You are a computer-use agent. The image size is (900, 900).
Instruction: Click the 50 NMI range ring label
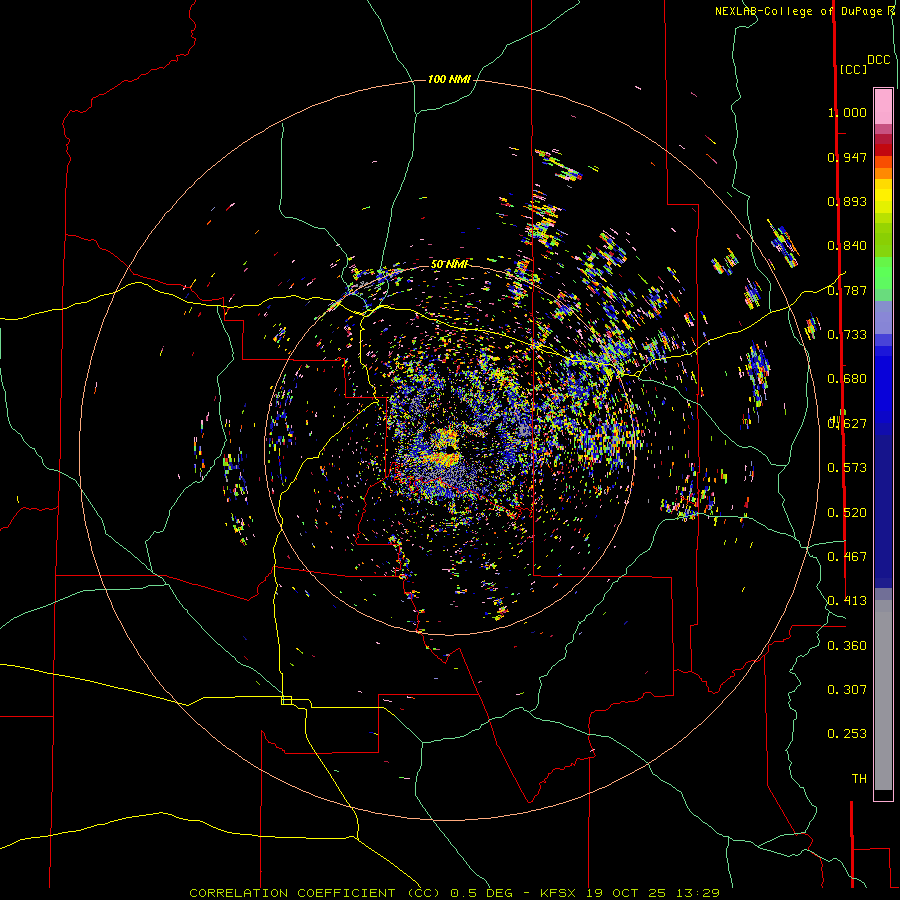pyautogui.click(x=449, y=264)
